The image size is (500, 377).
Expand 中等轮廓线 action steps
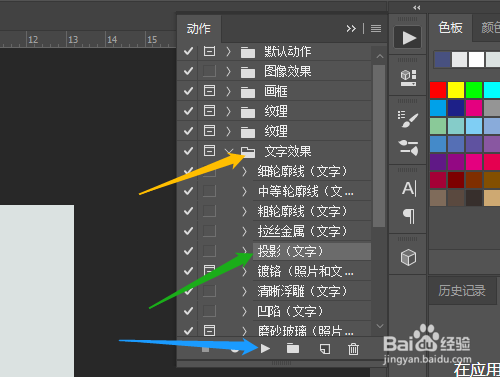click(245, 191)
